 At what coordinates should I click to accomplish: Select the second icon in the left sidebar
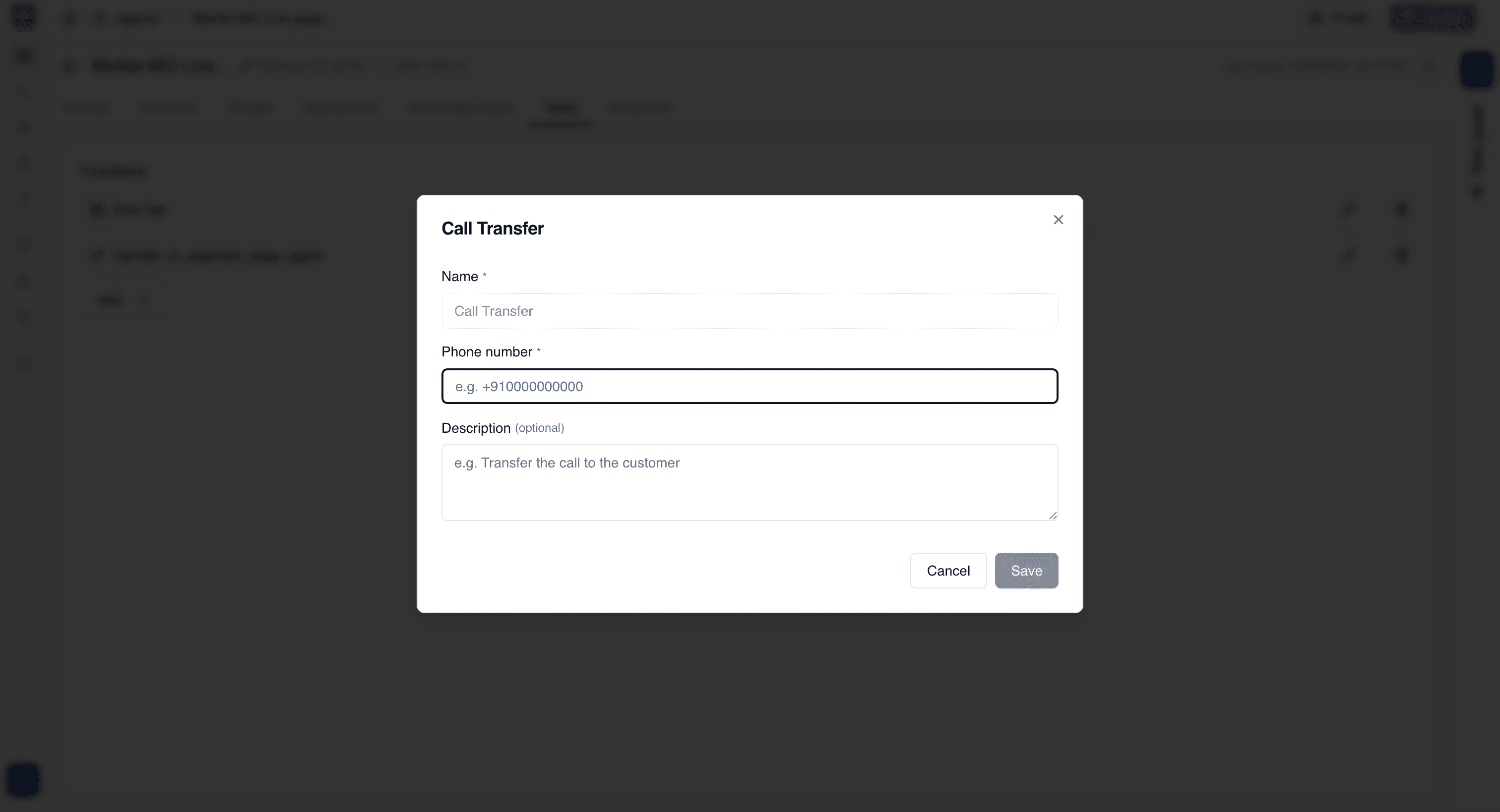click(23, 91)
